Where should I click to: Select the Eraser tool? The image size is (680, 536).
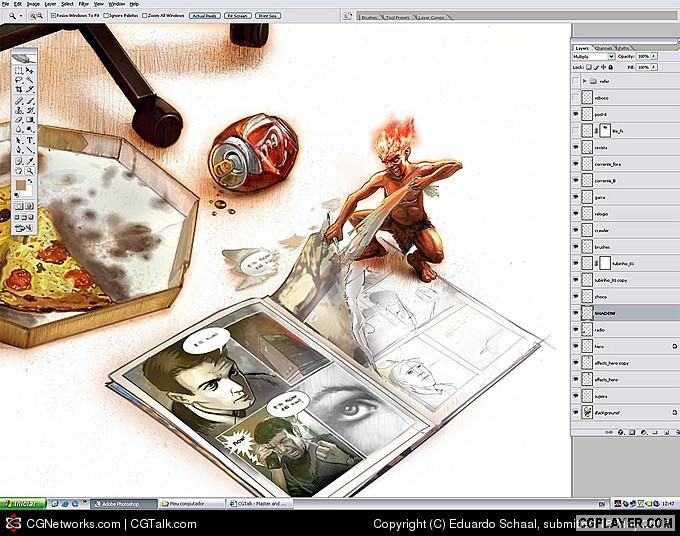(x=19, y=120)
